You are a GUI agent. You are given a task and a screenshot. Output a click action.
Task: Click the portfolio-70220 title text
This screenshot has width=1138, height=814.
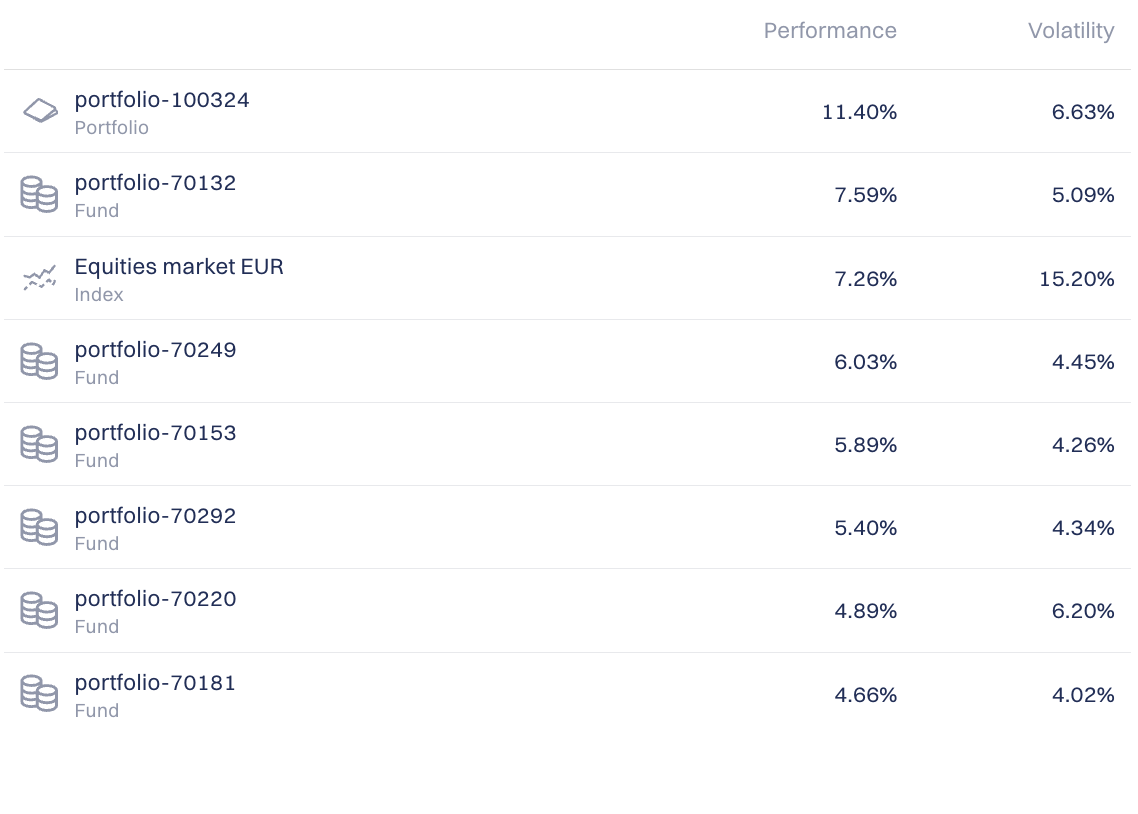coord(155,599)
